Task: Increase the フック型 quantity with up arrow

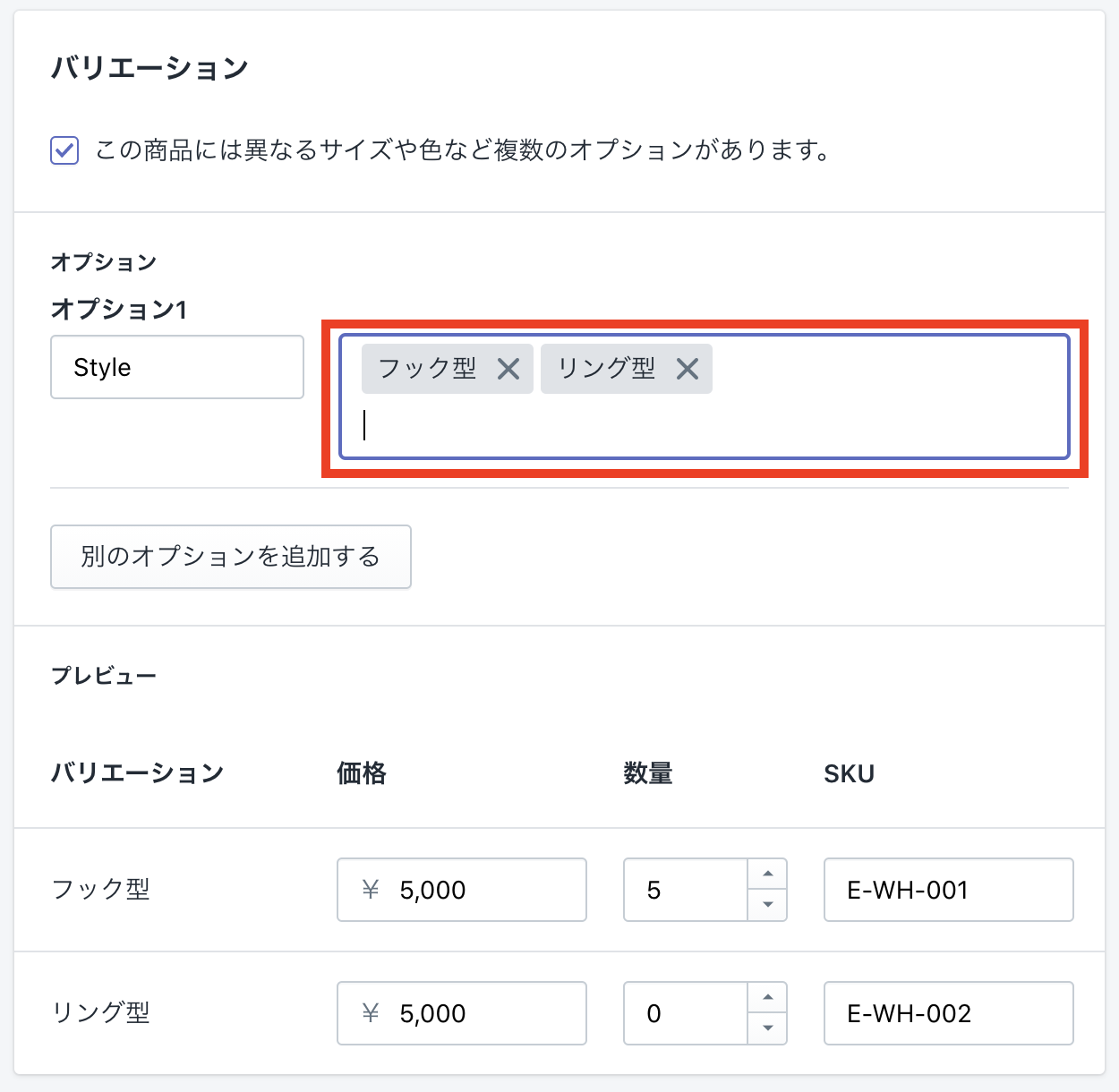Action: 767,874
